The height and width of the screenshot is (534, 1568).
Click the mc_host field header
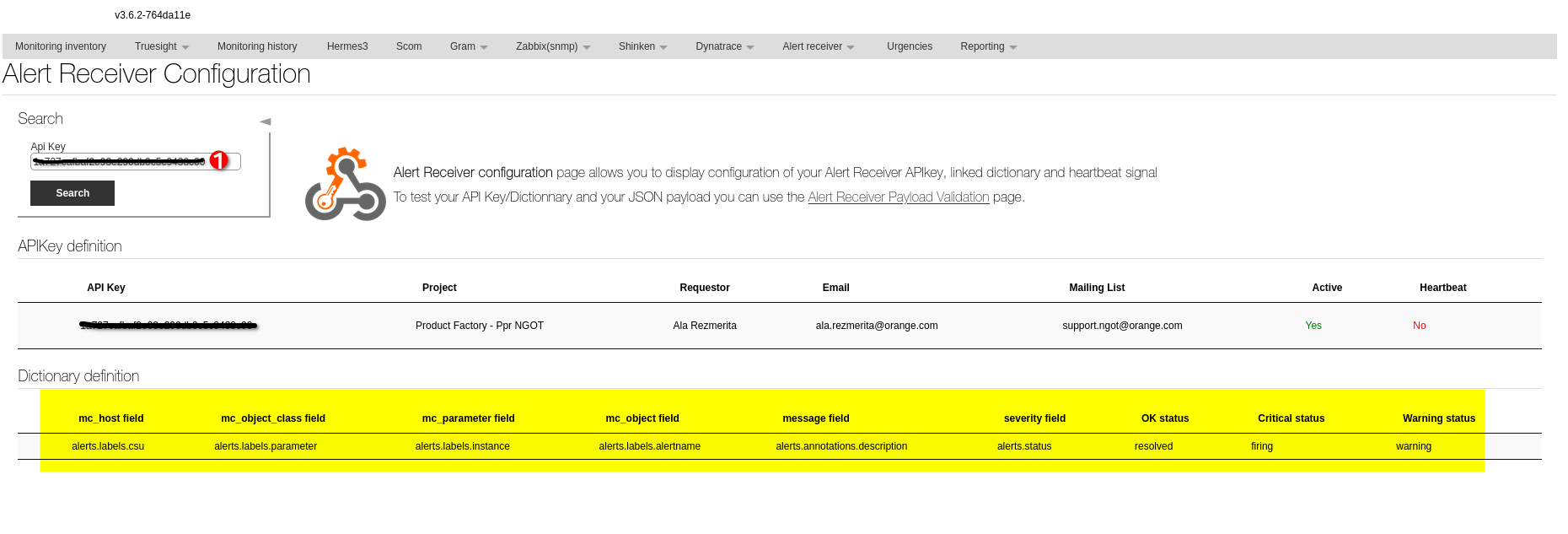(x=111, y=418)
